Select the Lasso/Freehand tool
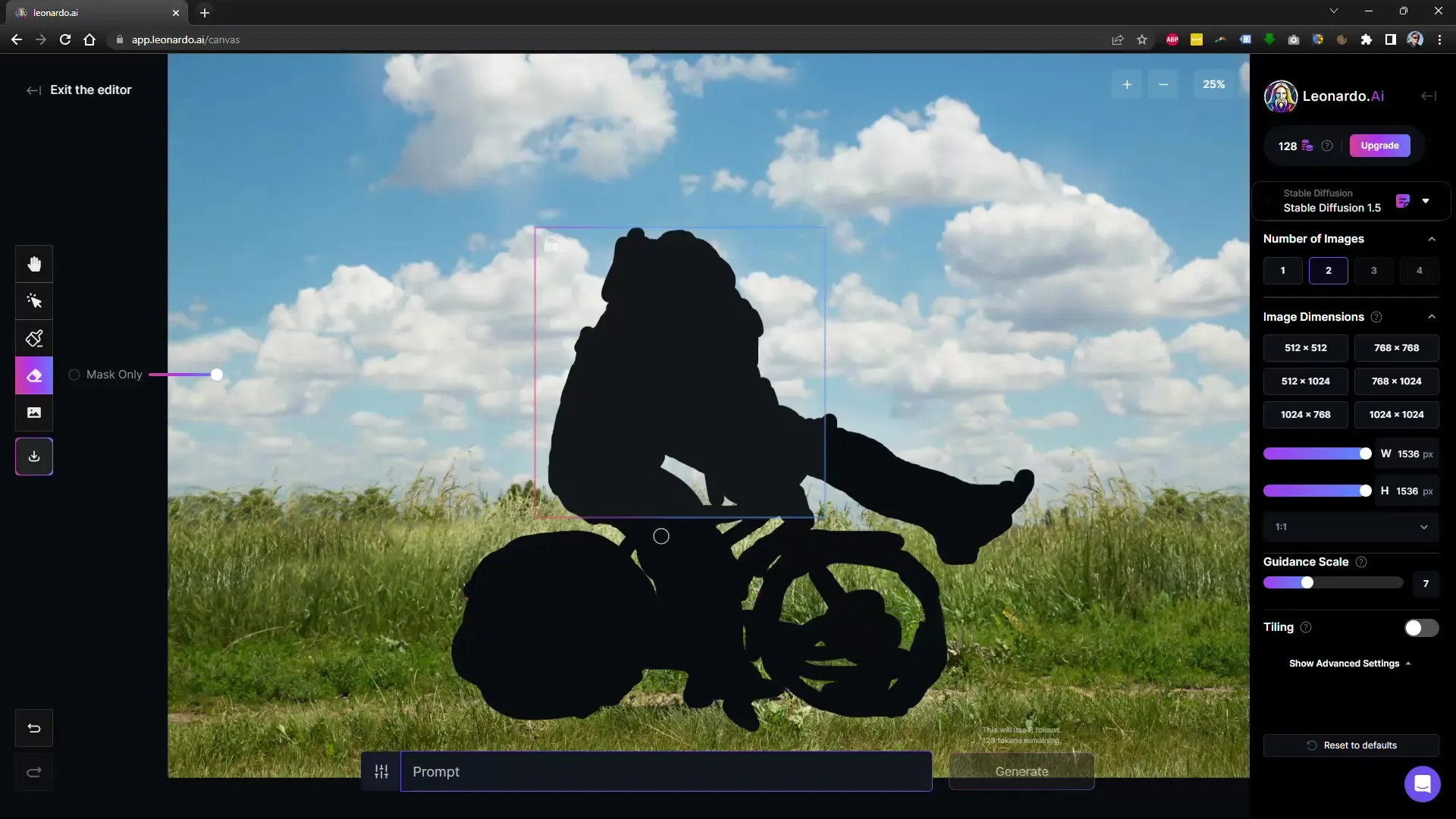Screen dimensions: 1456x819 coord(34,300)
